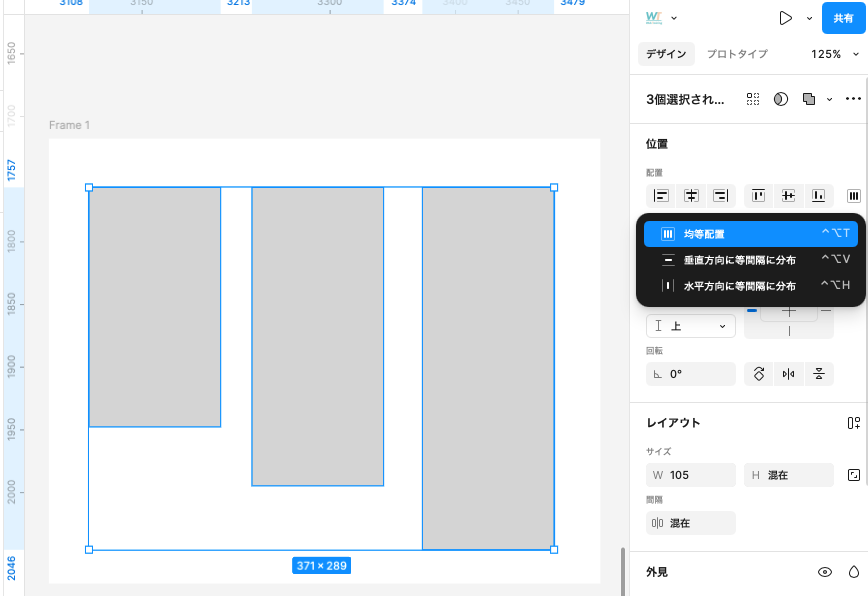Open the 上 vertical constraint dropdown
The image size is (868, 596).
(x=690, y=326)
